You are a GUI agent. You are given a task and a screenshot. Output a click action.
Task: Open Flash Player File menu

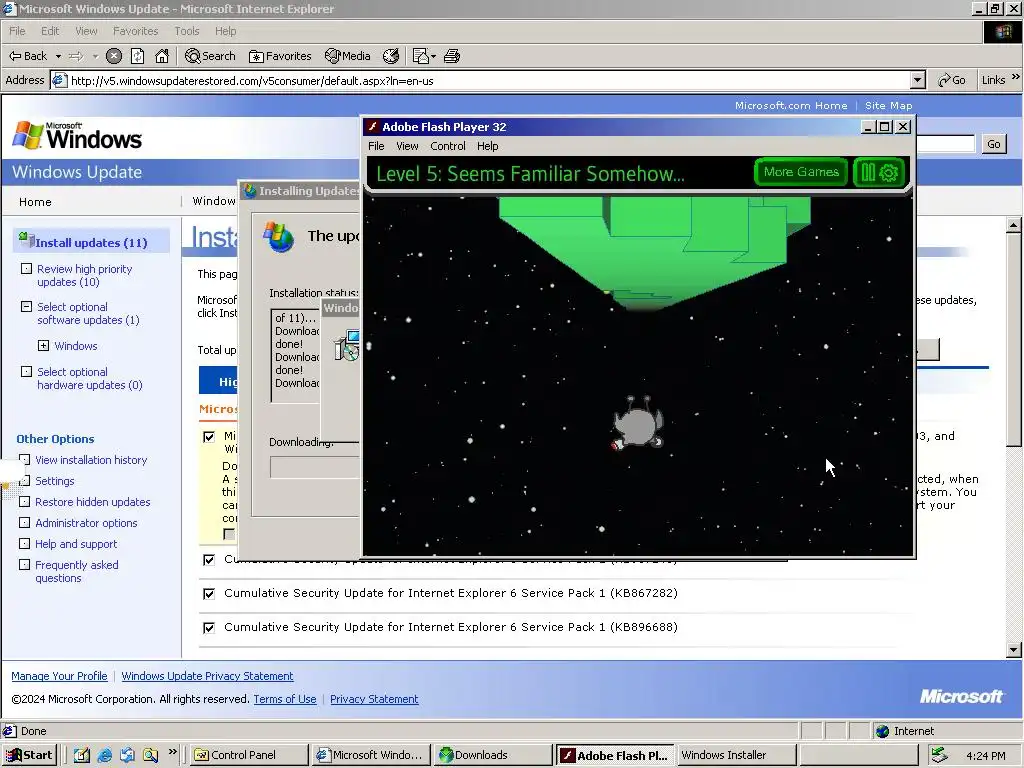376,146
